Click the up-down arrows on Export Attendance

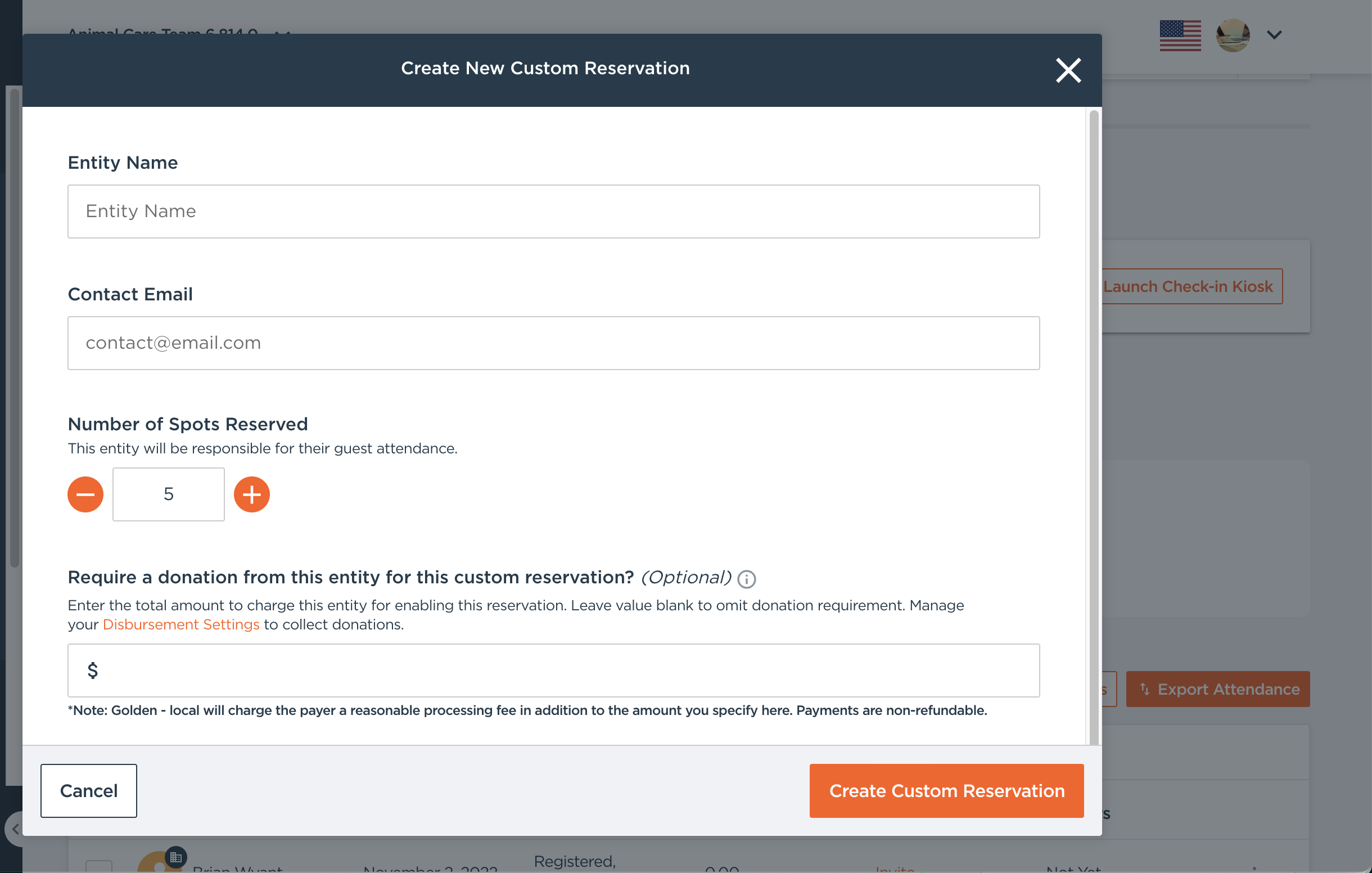(x=1145, y=689)
